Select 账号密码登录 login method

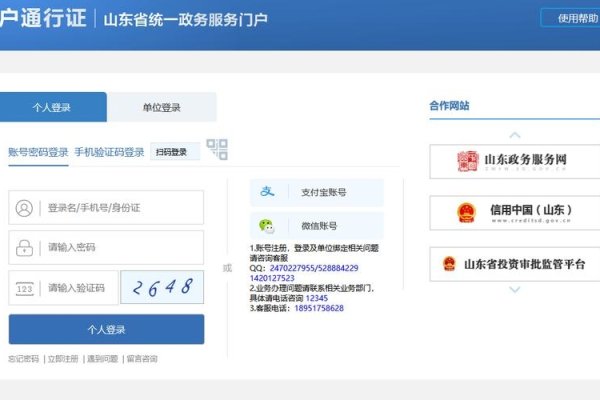click(x=38, y=152)
